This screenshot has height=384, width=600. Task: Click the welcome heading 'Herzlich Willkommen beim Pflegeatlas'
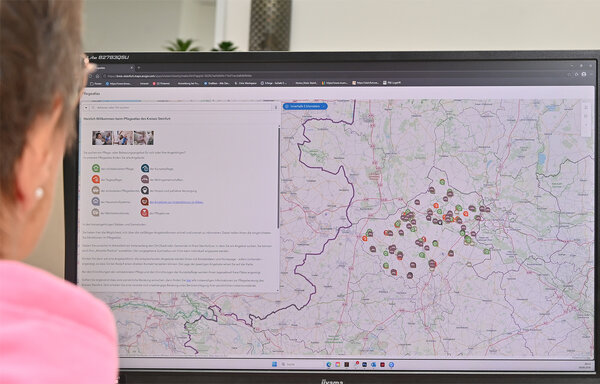(127, 119)
